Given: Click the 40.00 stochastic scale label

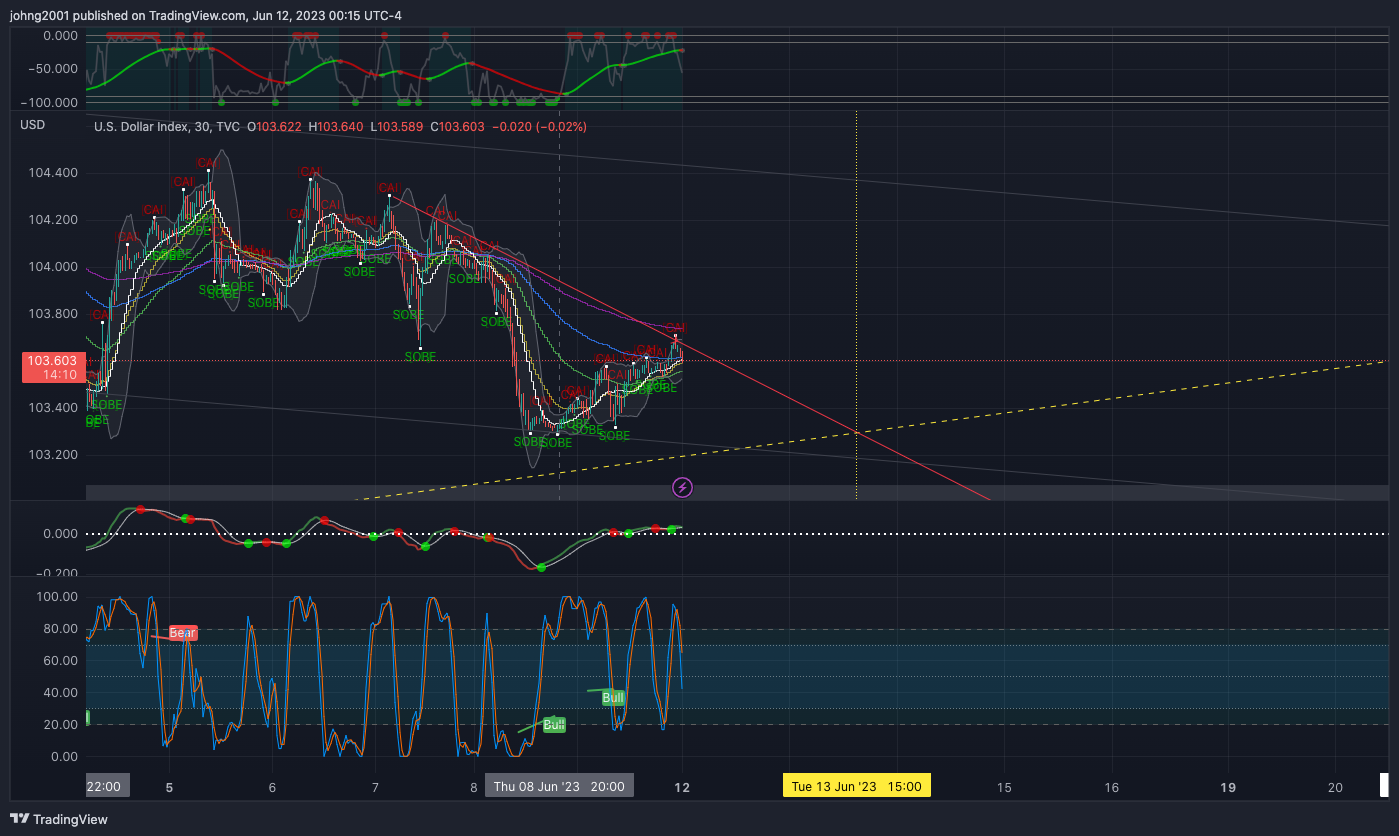Looking at the screenshot, I should 60,693.
